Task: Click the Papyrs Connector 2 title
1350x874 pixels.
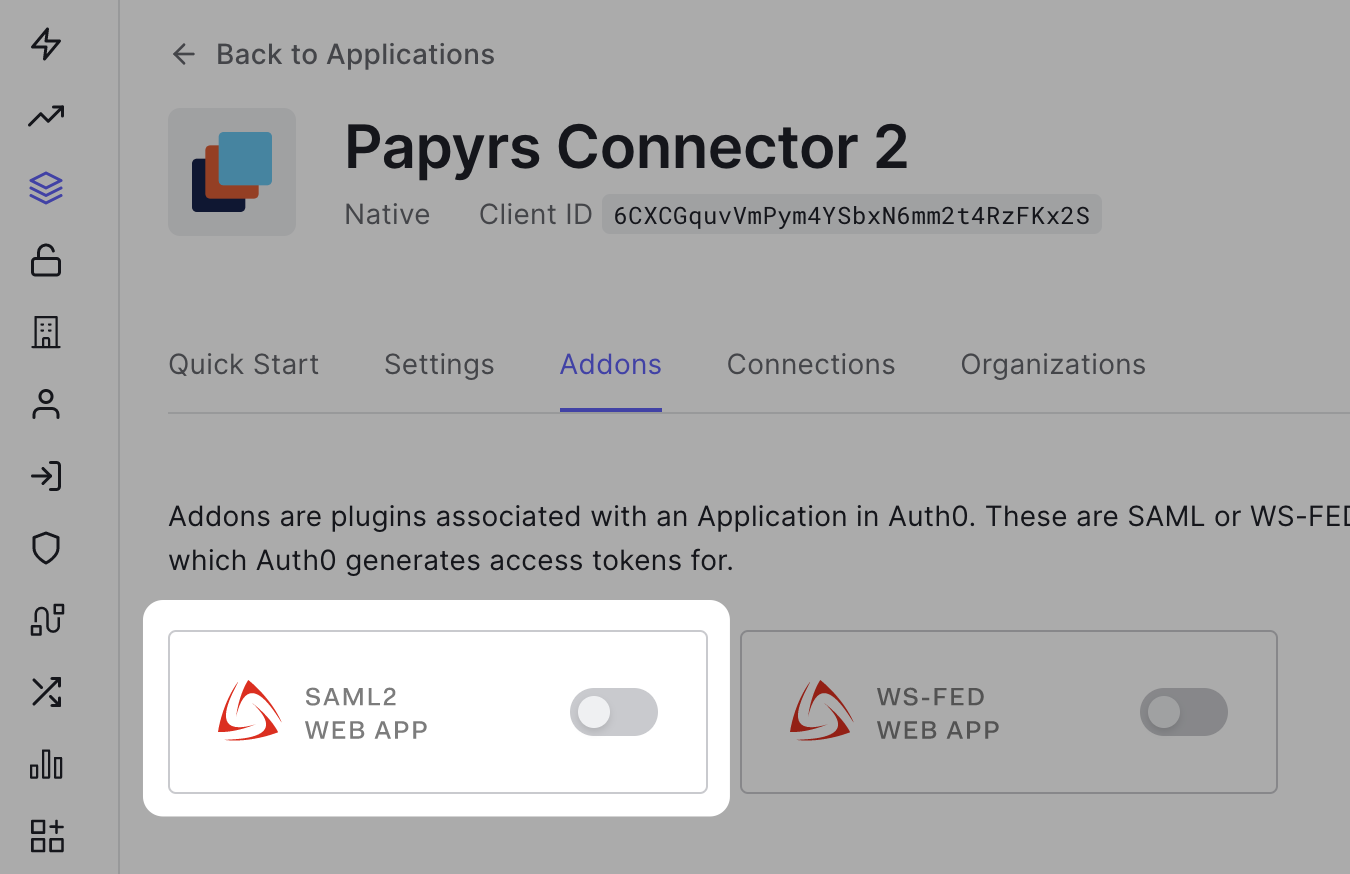Action: (626, 146)
